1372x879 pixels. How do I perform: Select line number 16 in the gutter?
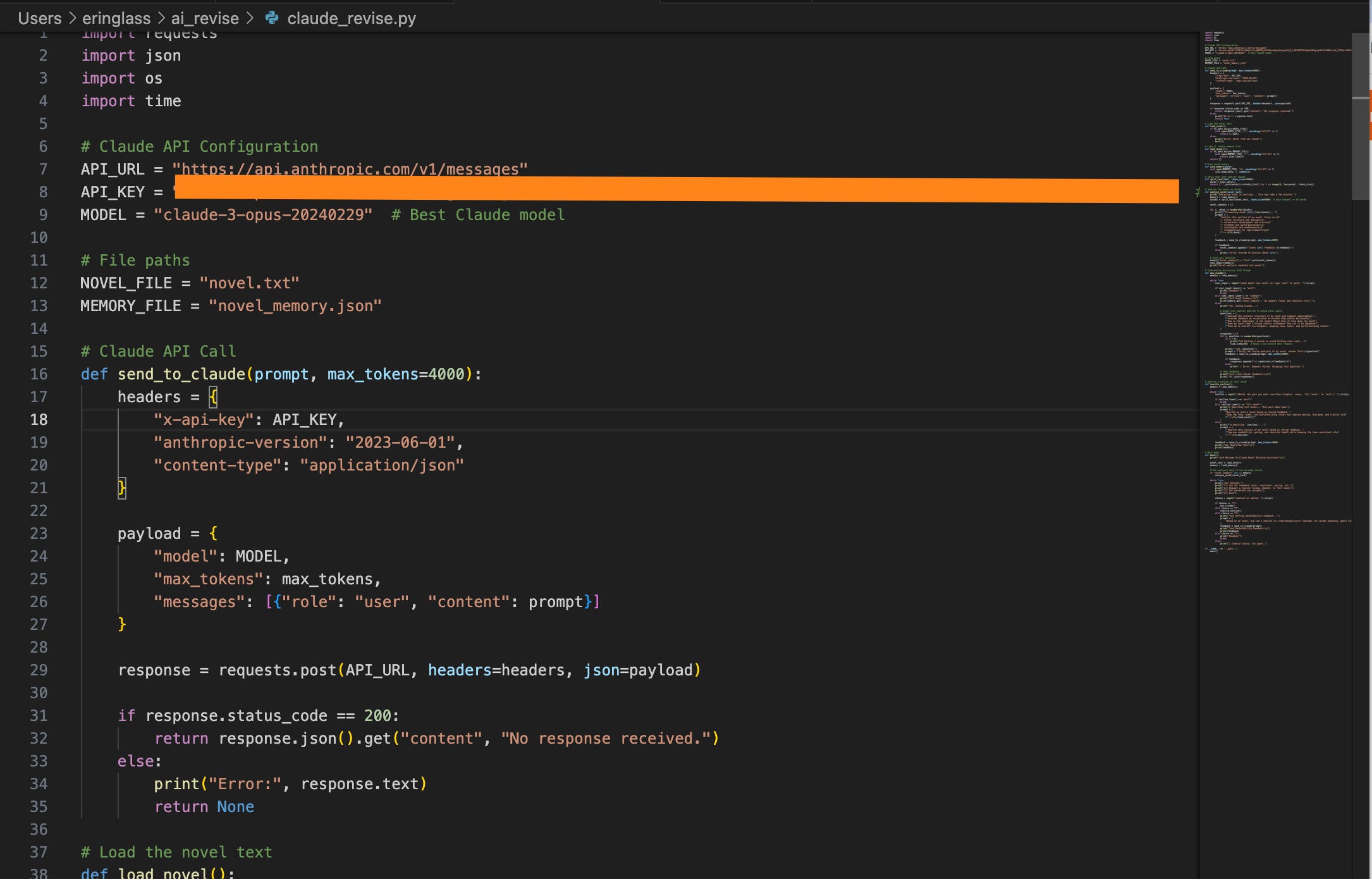point(39,374)
